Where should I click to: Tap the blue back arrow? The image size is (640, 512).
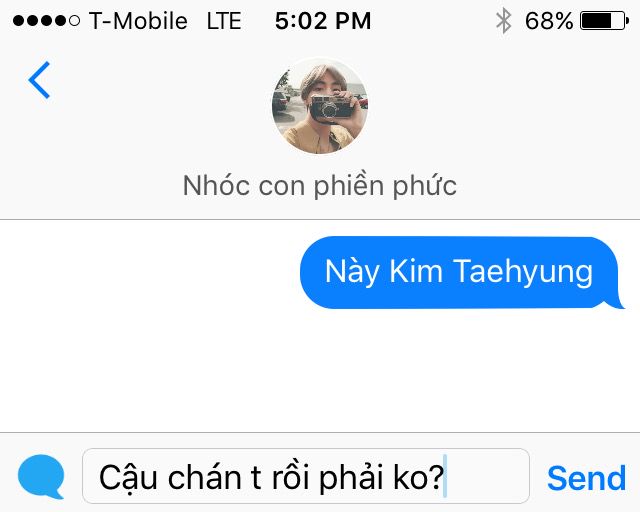39,80
